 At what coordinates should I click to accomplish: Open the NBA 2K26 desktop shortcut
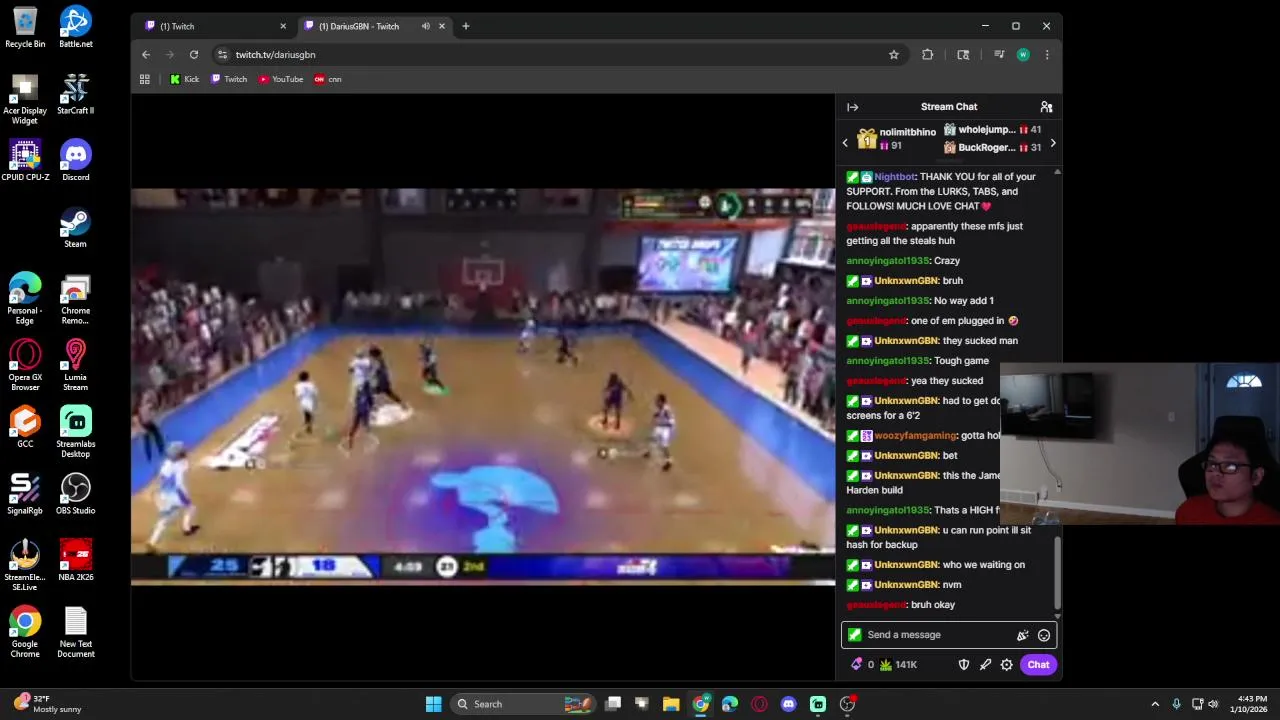click(x=76, y=561)
